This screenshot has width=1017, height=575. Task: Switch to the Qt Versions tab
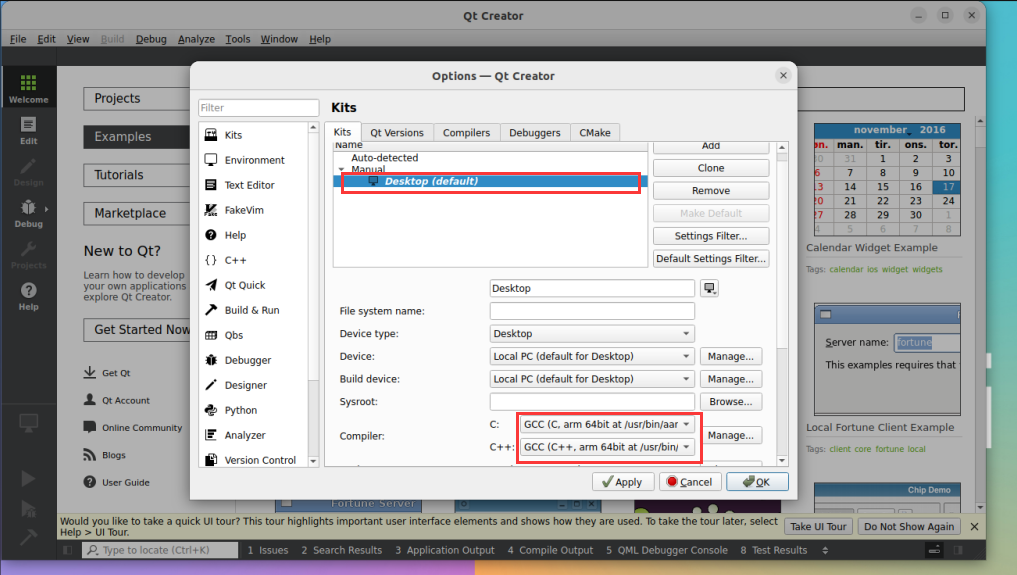pos(396,132)
